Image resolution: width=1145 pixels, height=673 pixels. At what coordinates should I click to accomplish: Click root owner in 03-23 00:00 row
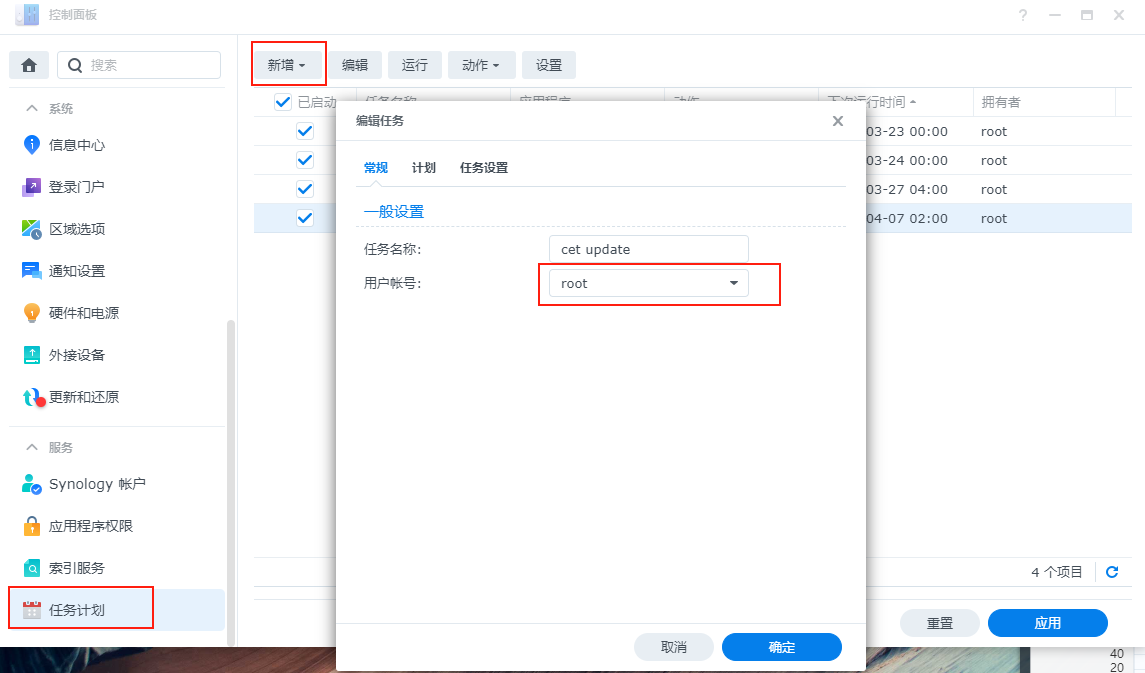(x=994, y=131)
